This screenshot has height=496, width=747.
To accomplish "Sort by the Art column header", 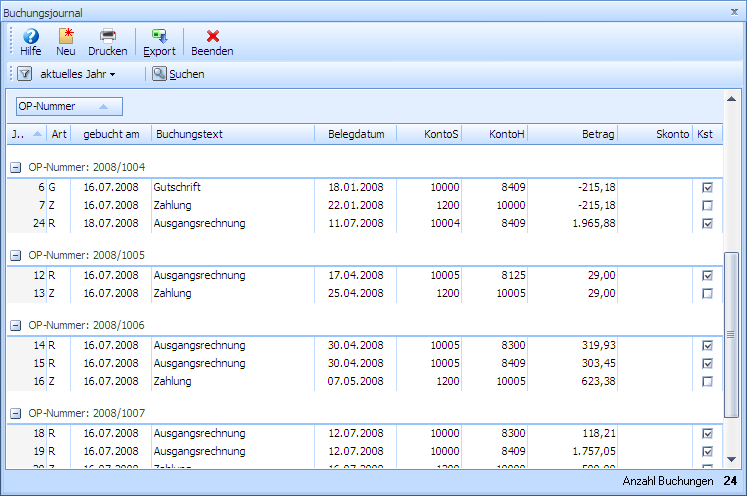I will (59, 134).
